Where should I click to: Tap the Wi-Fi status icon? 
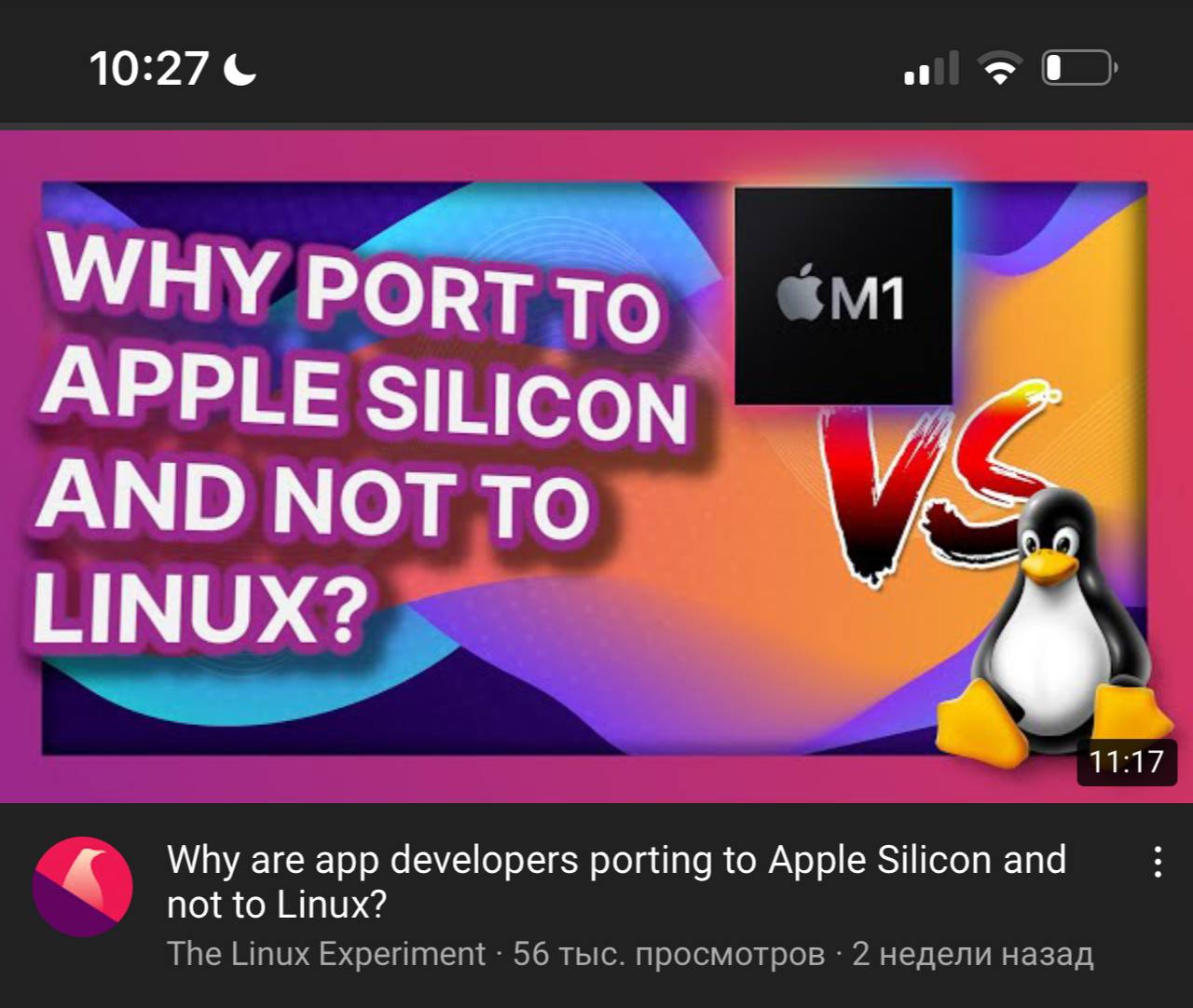pyautogui.click(x=999, y=69)
